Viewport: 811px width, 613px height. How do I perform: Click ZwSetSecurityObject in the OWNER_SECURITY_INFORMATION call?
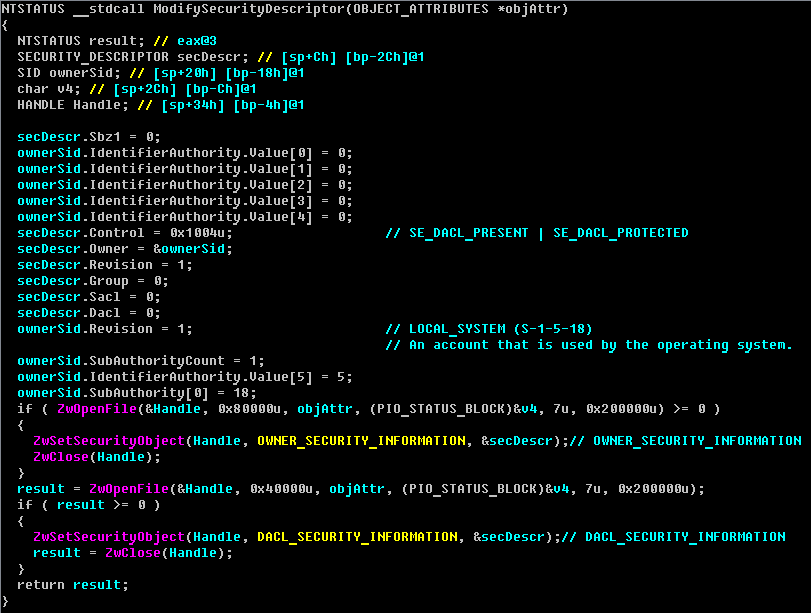point(109,441)
